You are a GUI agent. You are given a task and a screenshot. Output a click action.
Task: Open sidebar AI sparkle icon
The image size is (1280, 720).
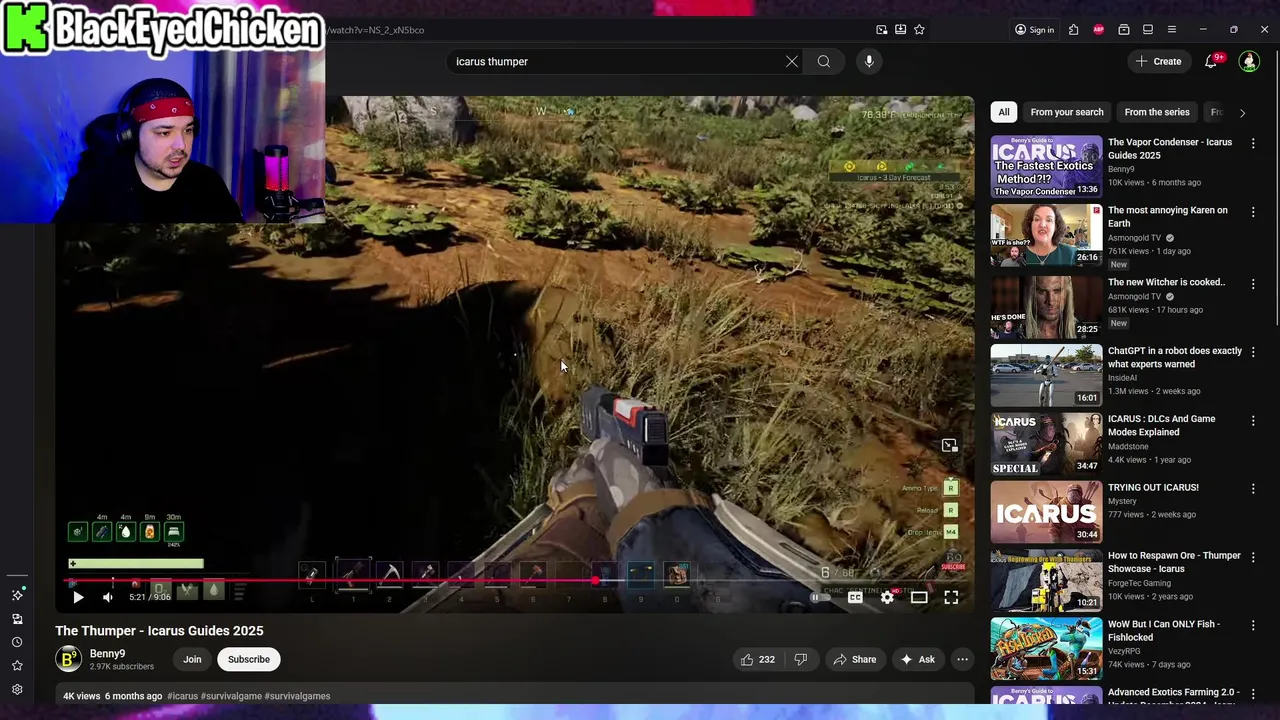click(x=17, y=595)
